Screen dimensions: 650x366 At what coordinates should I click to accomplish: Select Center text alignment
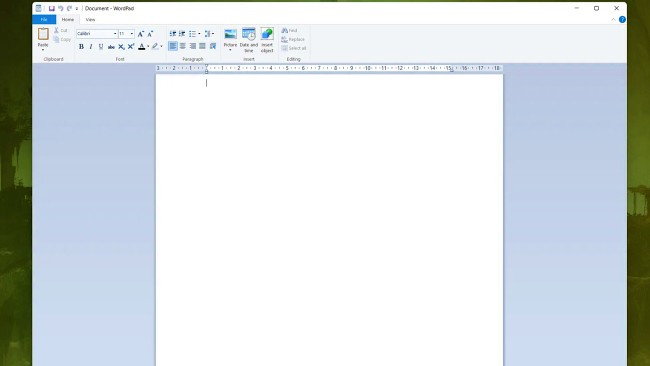coord(183,46)
